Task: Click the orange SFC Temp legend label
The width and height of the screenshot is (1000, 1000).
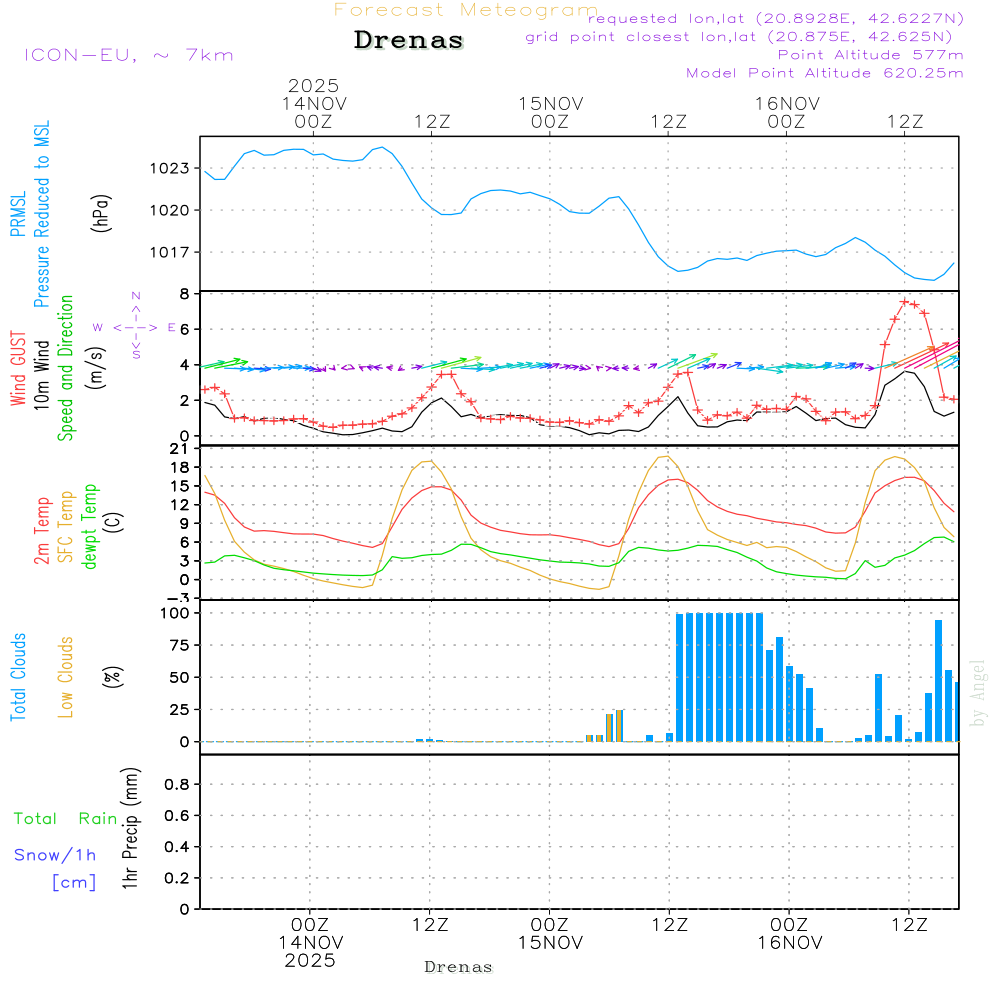Action: pyautogui.click(x=66, y=525)
